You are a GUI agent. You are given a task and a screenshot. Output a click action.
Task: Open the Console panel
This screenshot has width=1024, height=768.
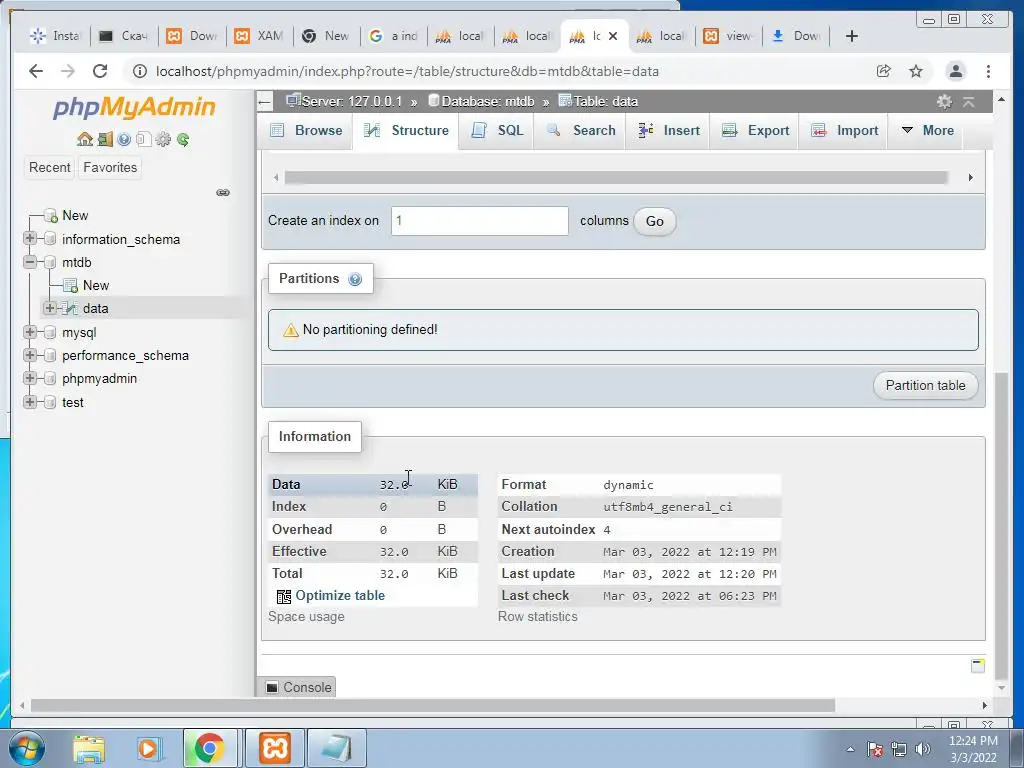coord(299,687)
